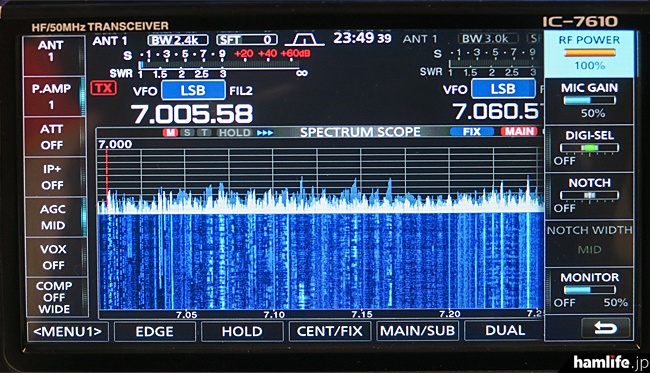Tap the scope speed arrows icon

pyautogui.click(x=265, y=133)
